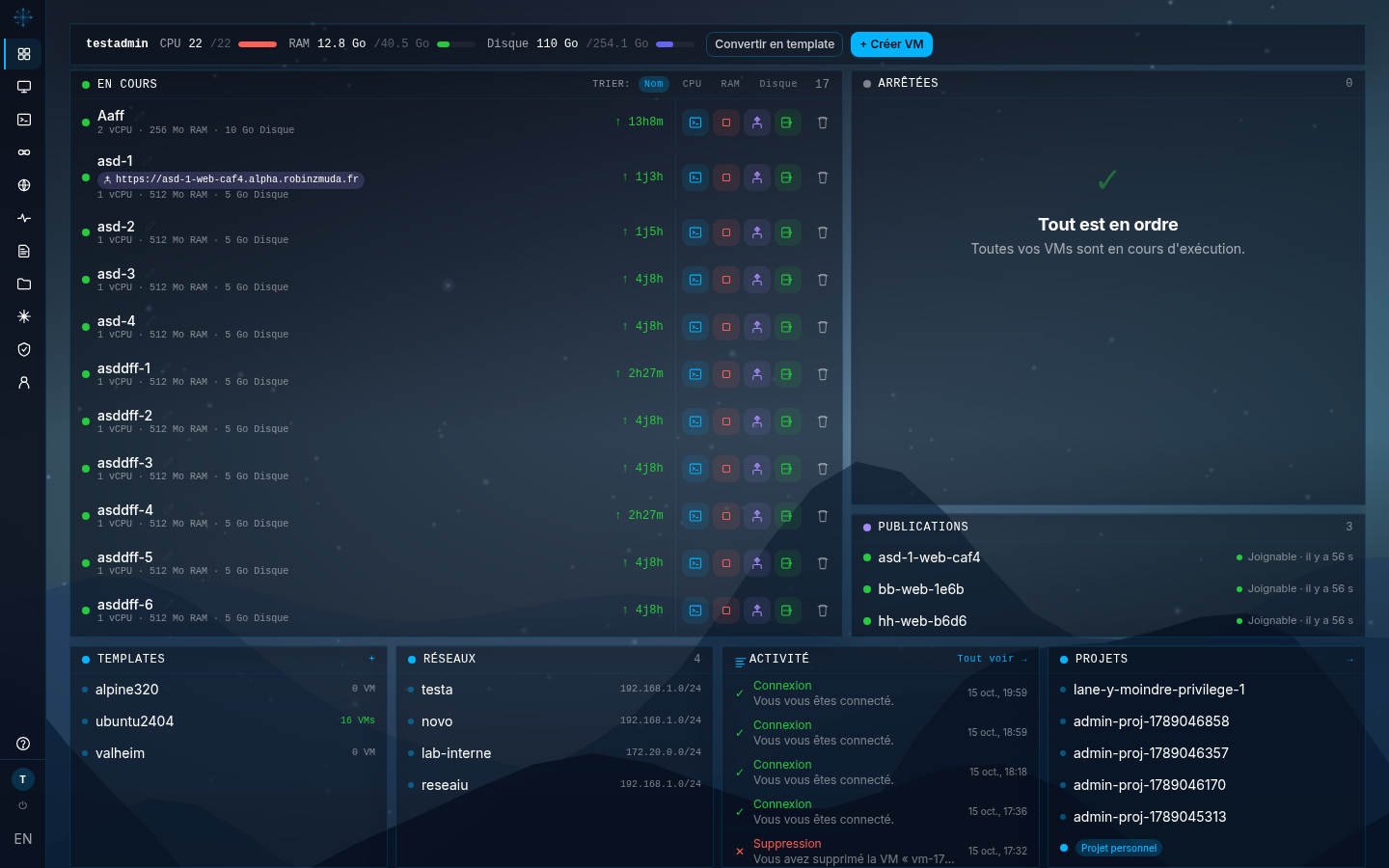Viewport: 1389px width, 868px height.
Task: Open console for the Aaff VM
Action: 695,122
